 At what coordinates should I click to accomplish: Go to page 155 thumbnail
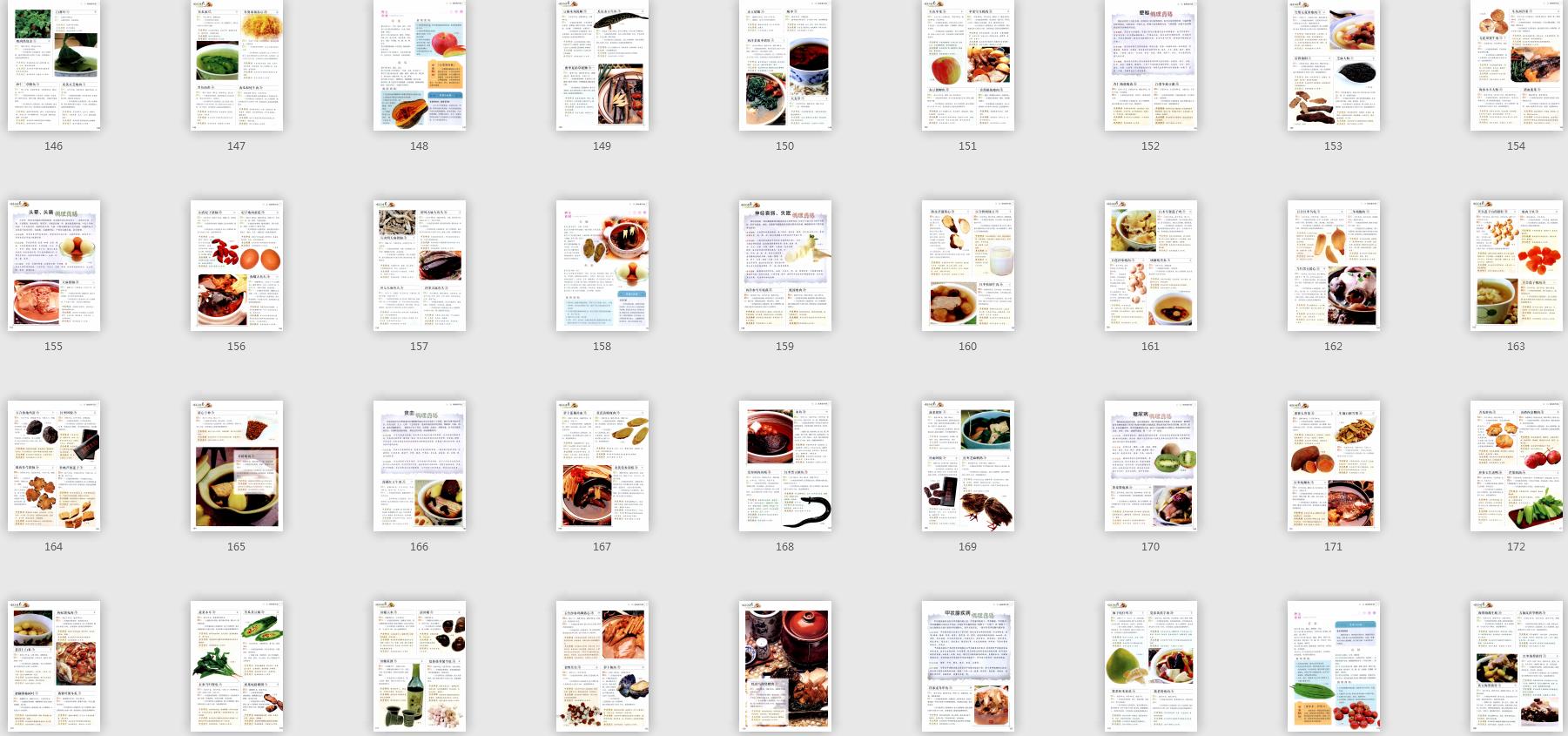click(x=54, y=266)
